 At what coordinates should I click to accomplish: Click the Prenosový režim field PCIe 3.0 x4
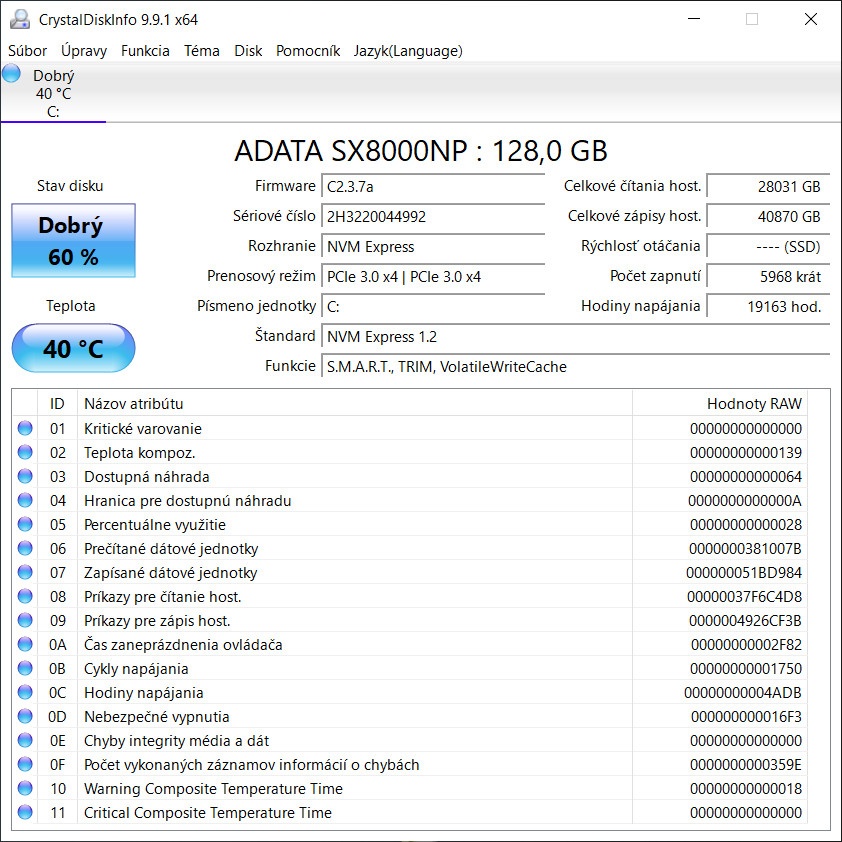433,277
